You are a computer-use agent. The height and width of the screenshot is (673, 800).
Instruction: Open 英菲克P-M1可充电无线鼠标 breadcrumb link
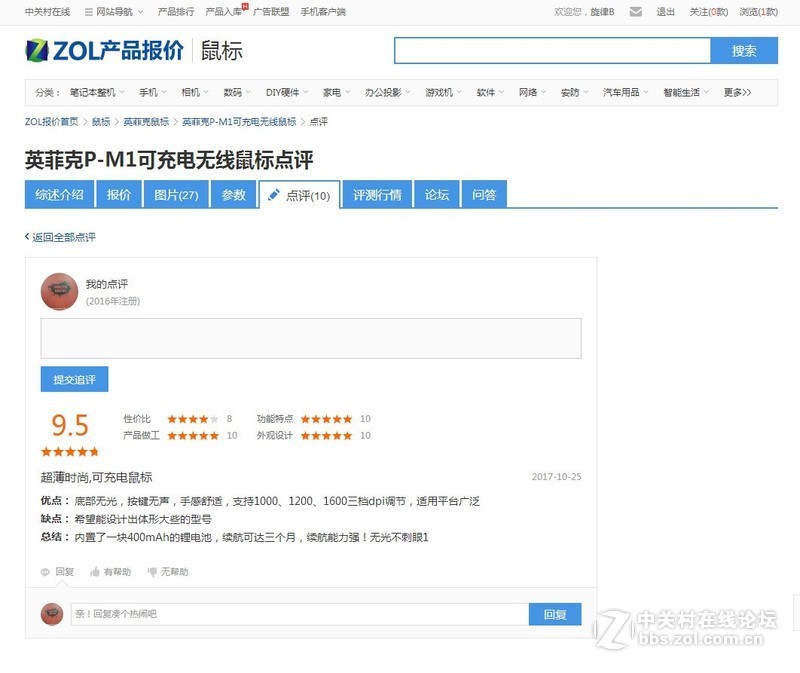(239, 121)
